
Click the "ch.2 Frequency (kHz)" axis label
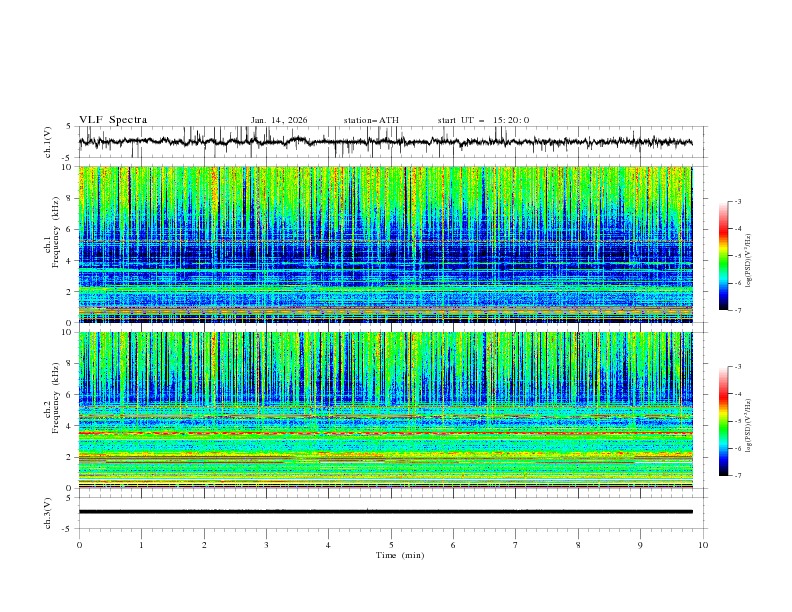[52, 398]
